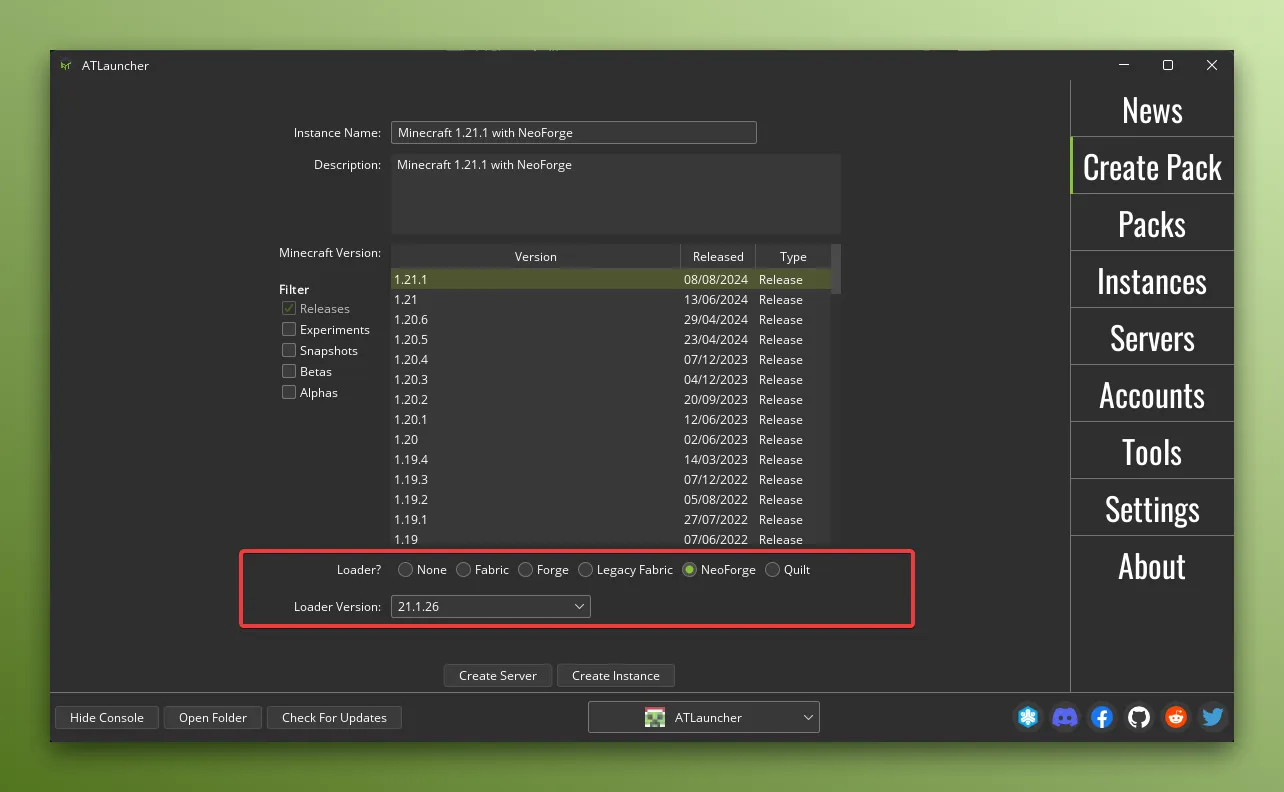Open the ATLauncher Discord community icon
Screen dimensions: 1284x792
point(1065,717)
